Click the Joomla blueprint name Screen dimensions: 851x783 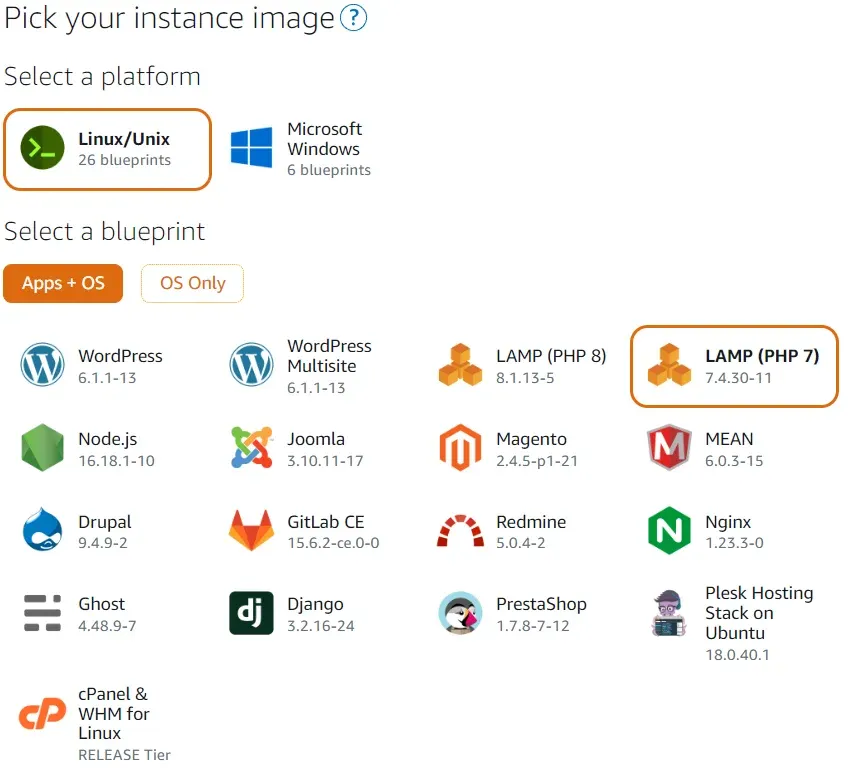pos(316,439)
